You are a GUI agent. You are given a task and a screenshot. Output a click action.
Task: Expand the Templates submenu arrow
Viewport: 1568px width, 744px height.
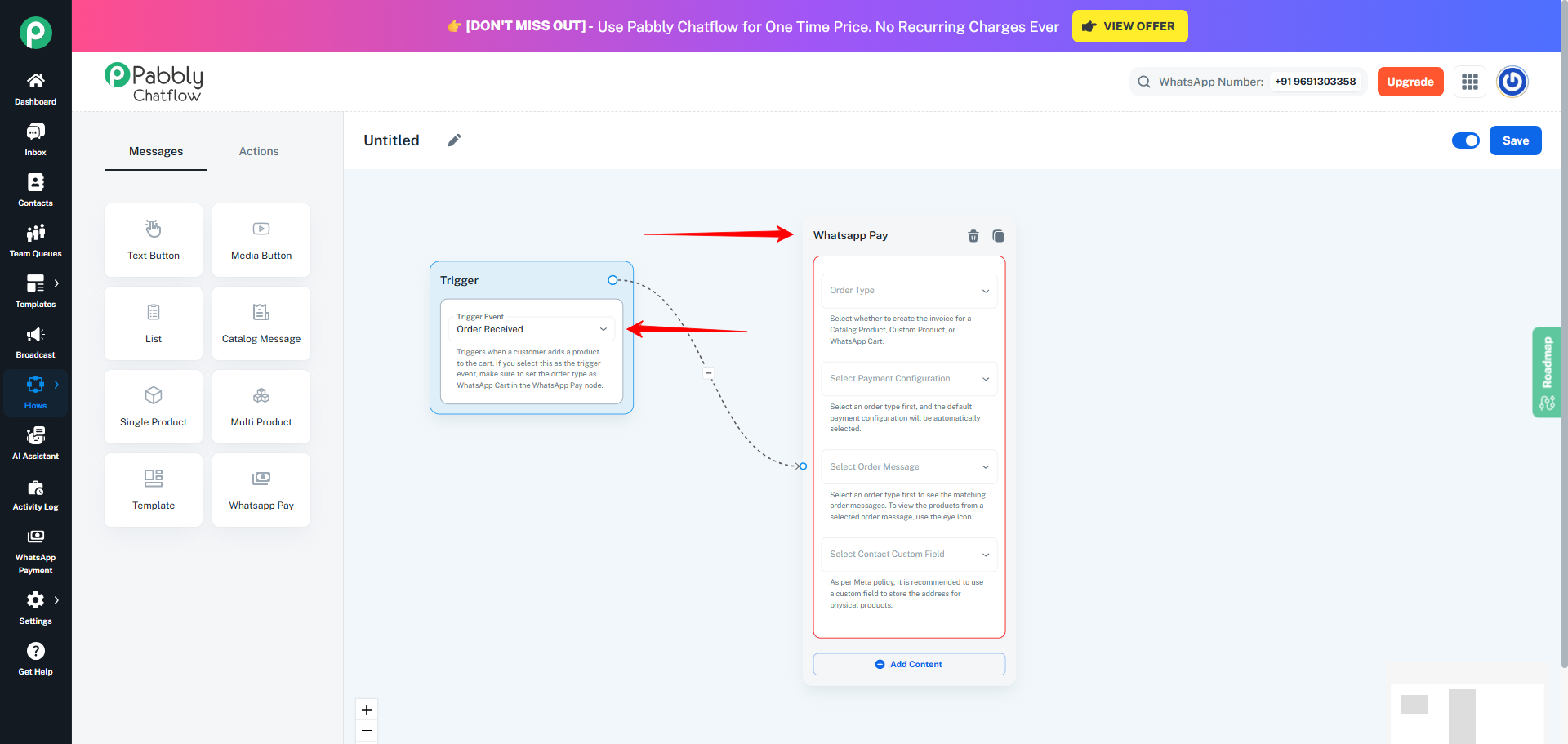(x=56, y=283)
